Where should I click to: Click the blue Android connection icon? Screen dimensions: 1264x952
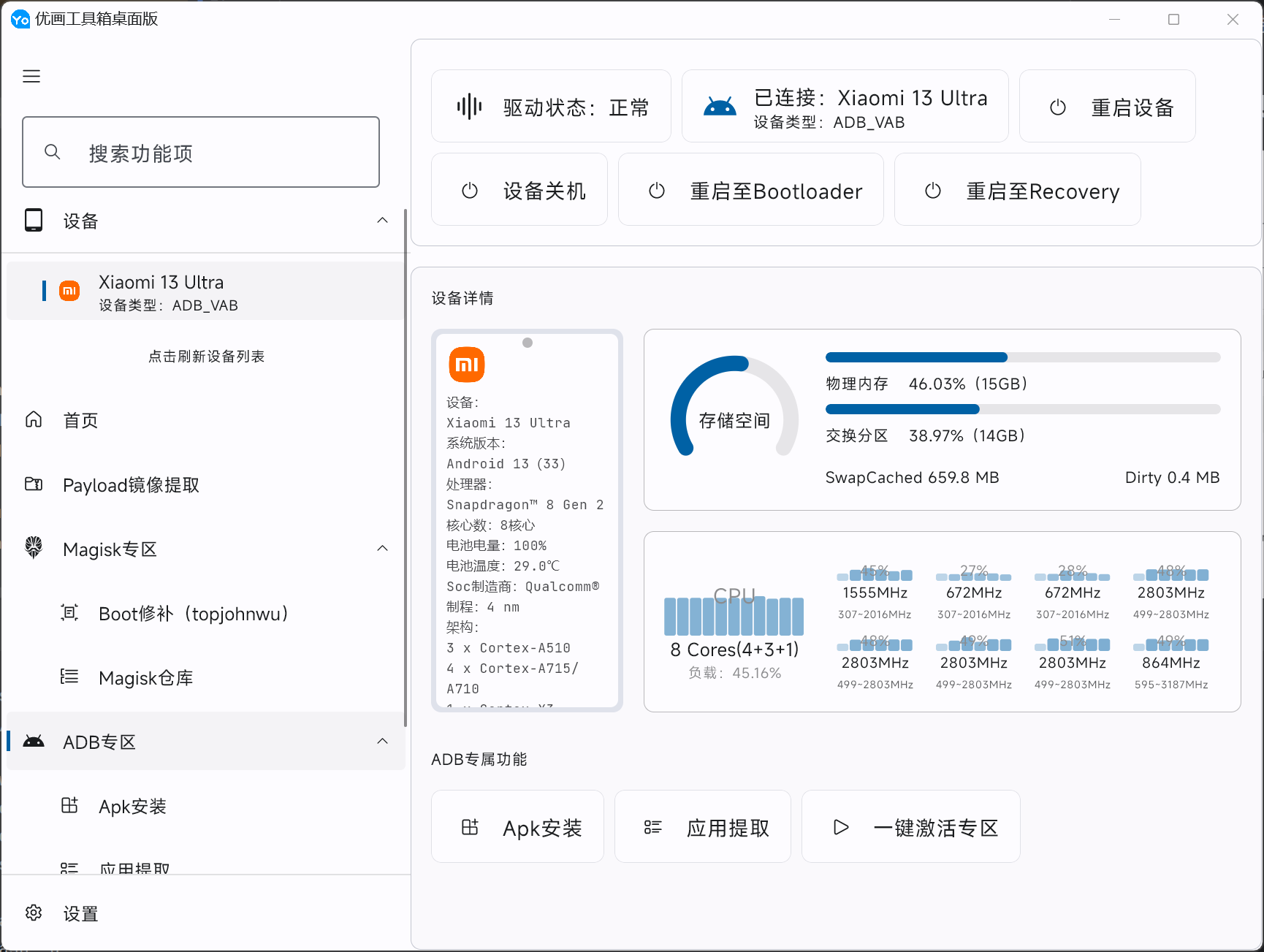[720, 107]
